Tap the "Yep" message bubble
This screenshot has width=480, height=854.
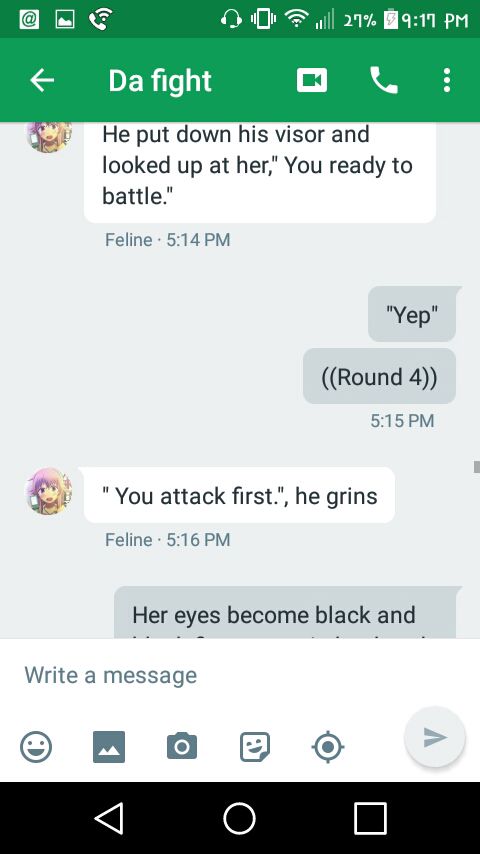[412, 314]
